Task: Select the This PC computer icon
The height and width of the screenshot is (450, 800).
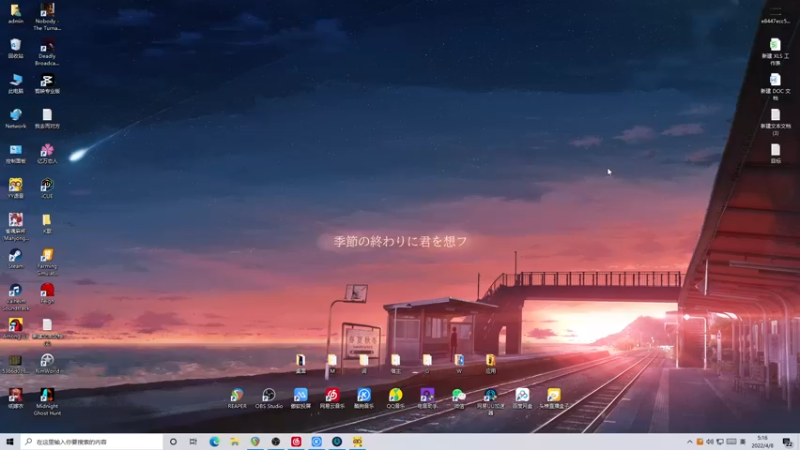Action: [15, 83]
